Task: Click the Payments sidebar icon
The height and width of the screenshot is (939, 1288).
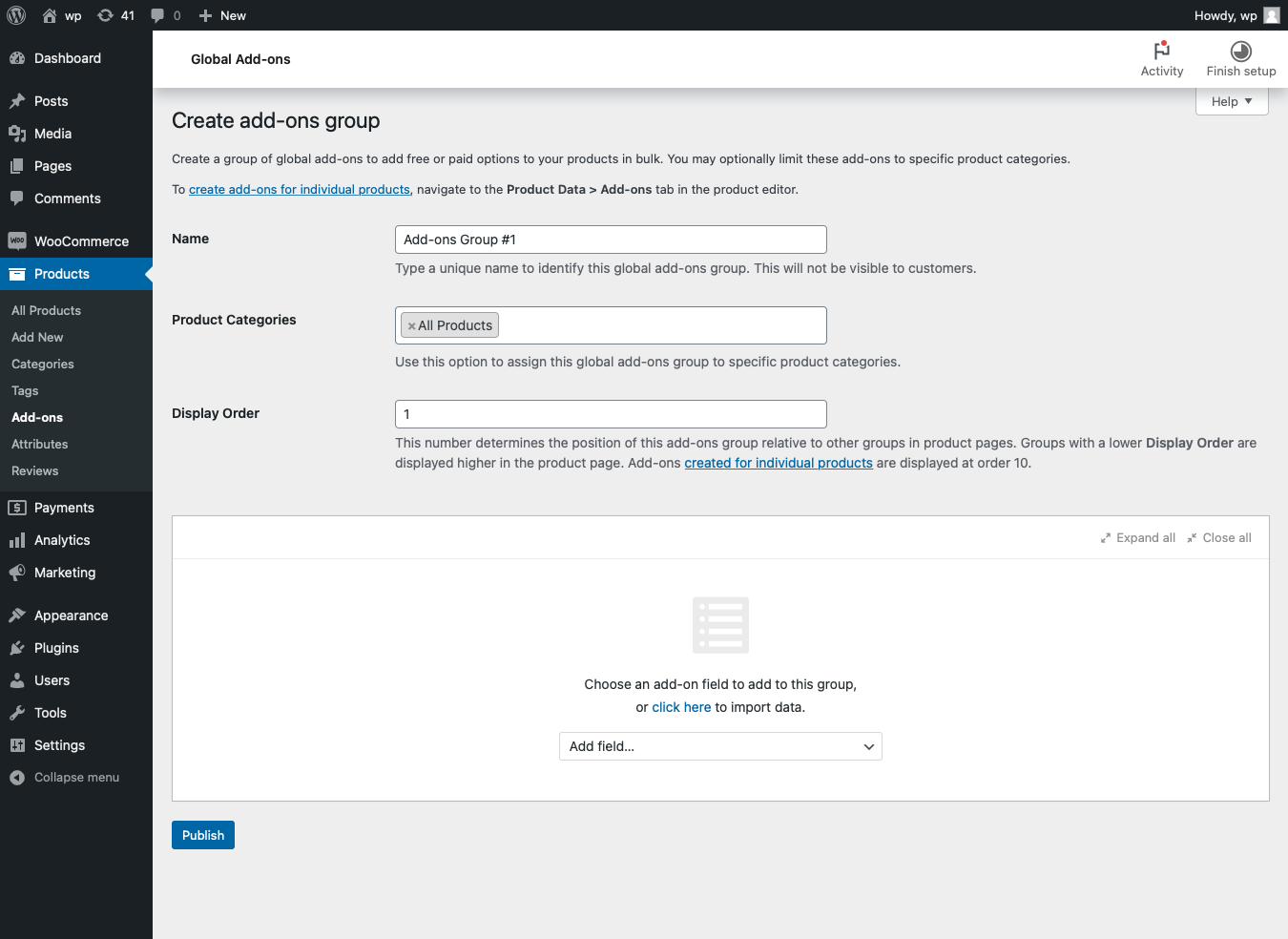Action: (x=17, y=508)
